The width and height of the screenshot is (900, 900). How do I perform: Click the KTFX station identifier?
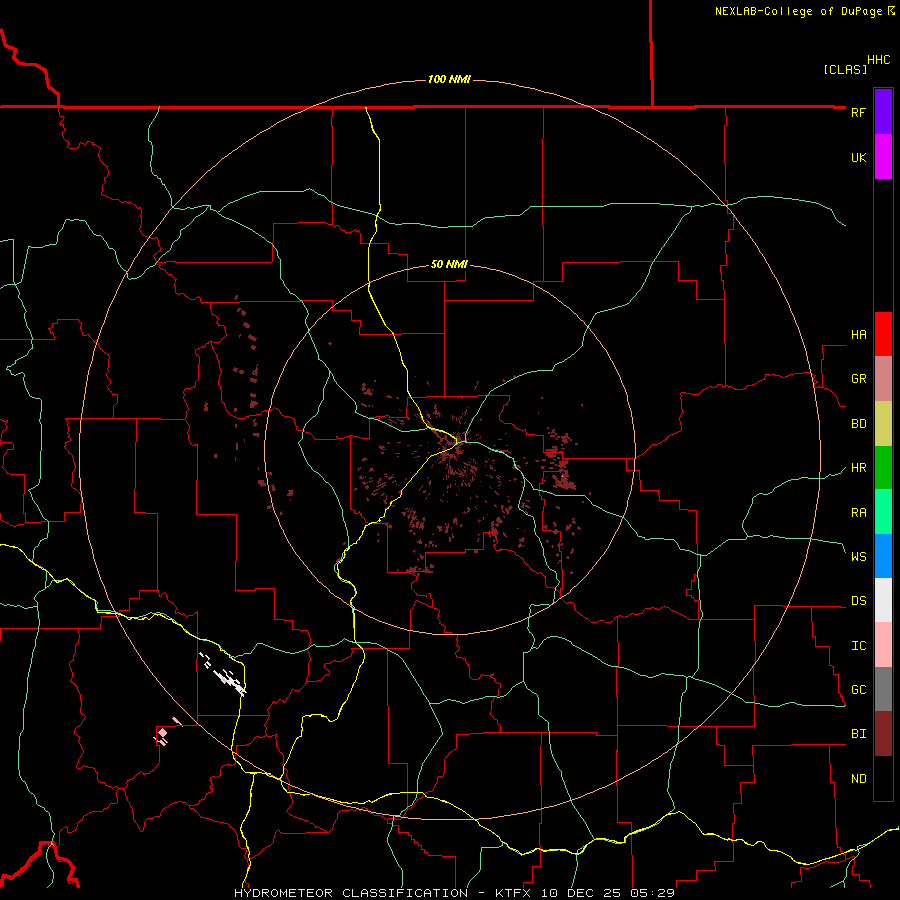point(514,893)
